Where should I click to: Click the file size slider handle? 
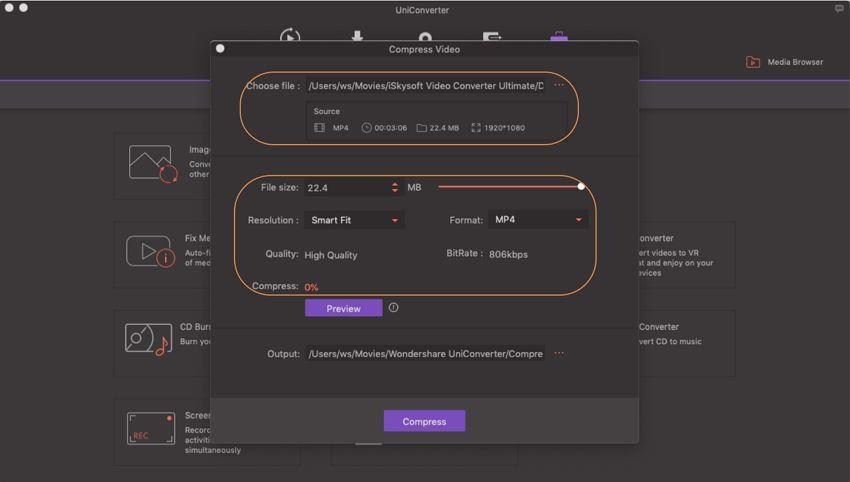pyautogui.click(x=581, y=187)
